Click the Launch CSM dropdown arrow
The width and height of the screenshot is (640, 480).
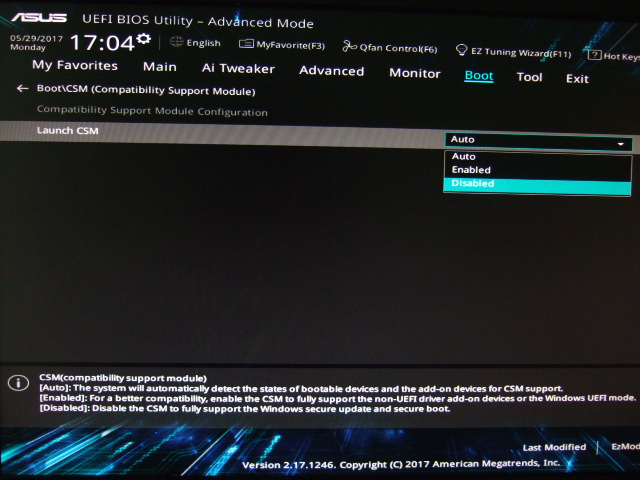pyautogui.click(x=621, y=144)
